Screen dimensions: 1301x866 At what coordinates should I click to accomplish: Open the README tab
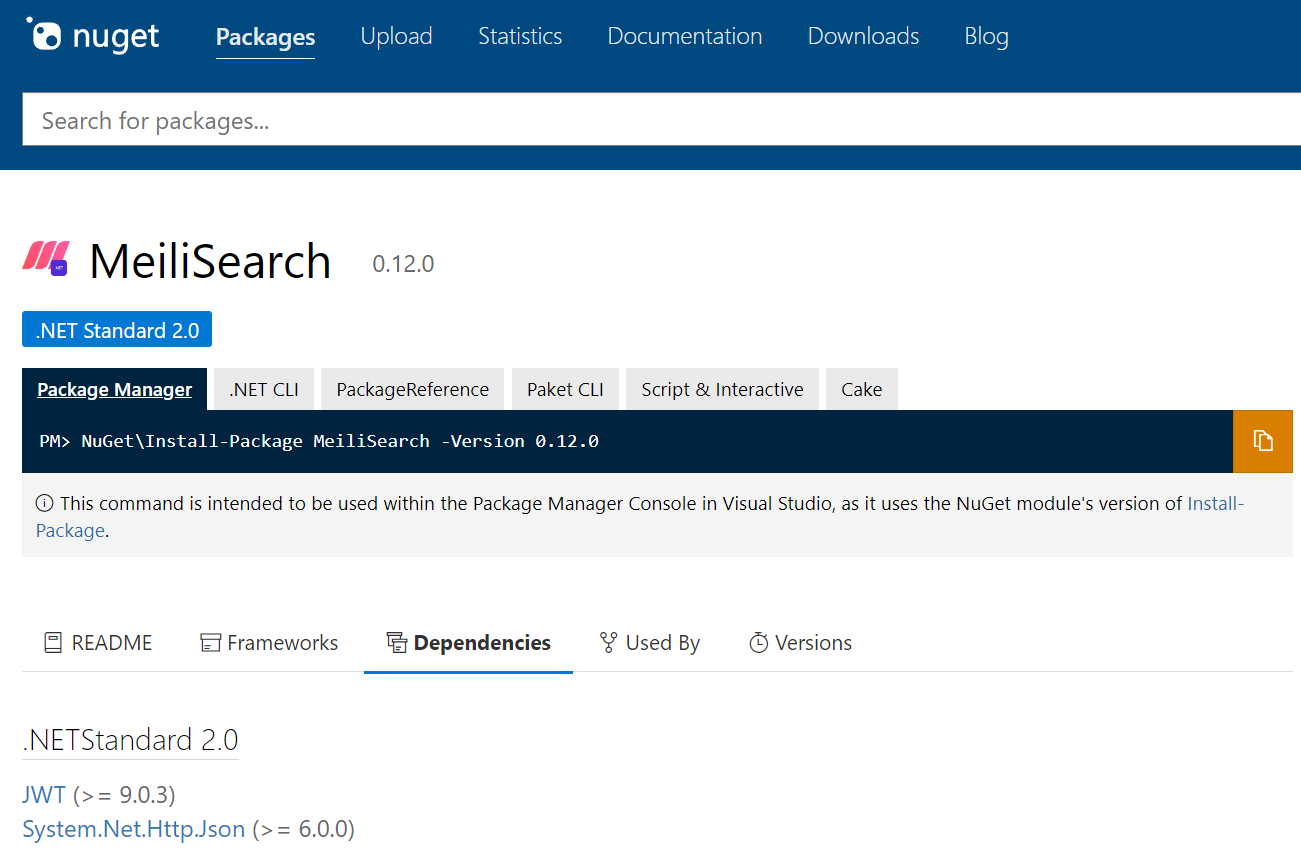(98, 643)
